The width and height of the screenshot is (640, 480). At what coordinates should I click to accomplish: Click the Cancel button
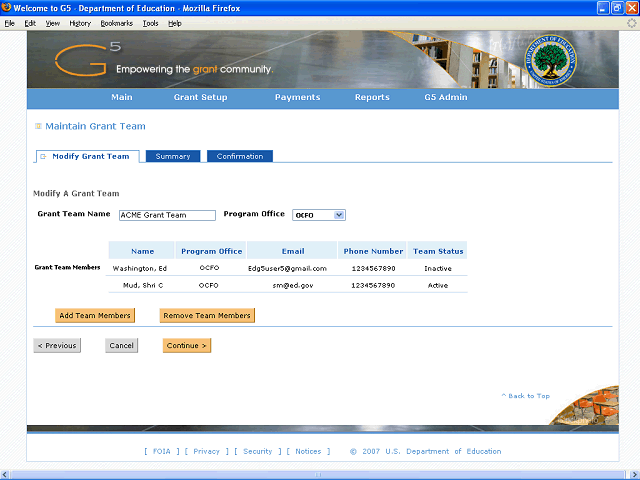[x=122, y=345]
